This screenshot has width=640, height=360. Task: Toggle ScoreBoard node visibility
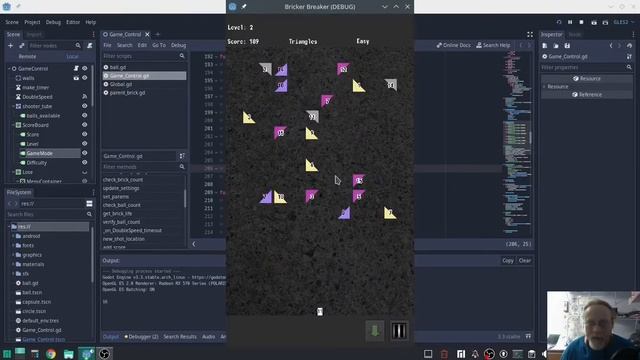tap(84, 125)
